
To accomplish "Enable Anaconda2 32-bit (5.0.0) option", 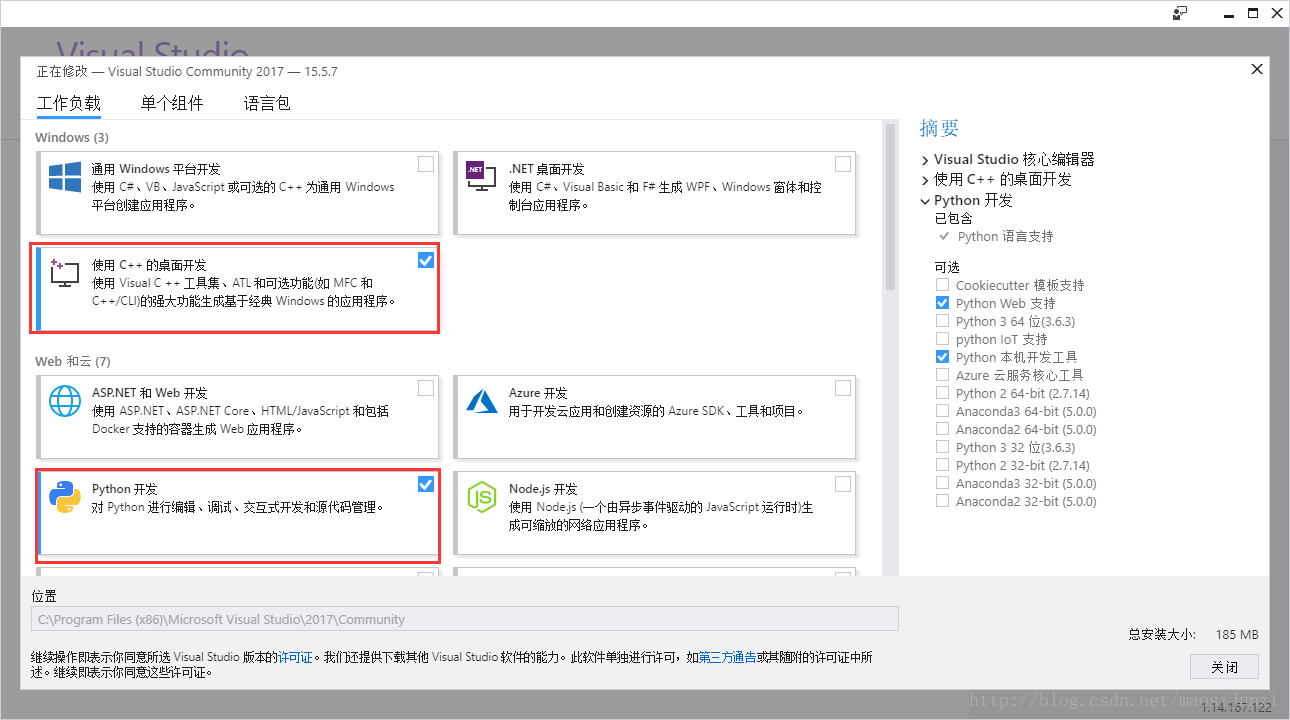I will pos(942,501).
